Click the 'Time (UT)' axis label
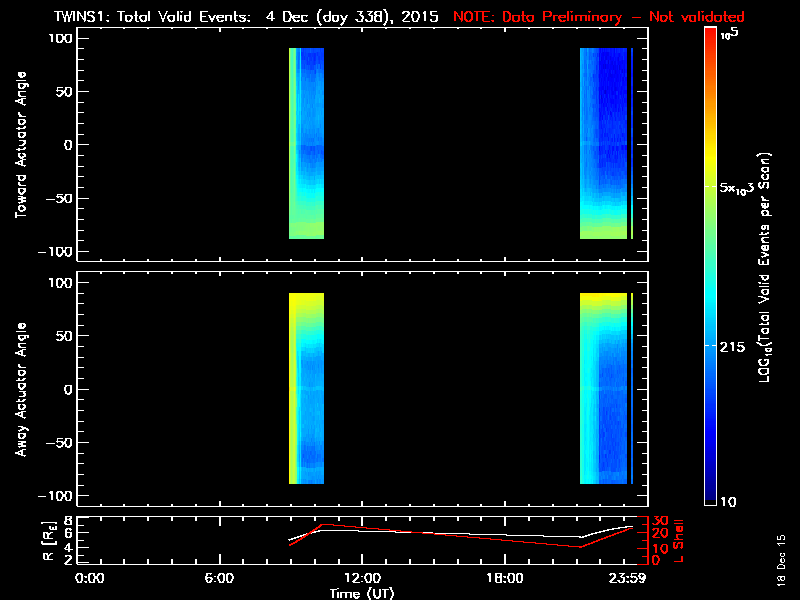The width and height of the screenshot is (800, 600). tap(362, 593)
